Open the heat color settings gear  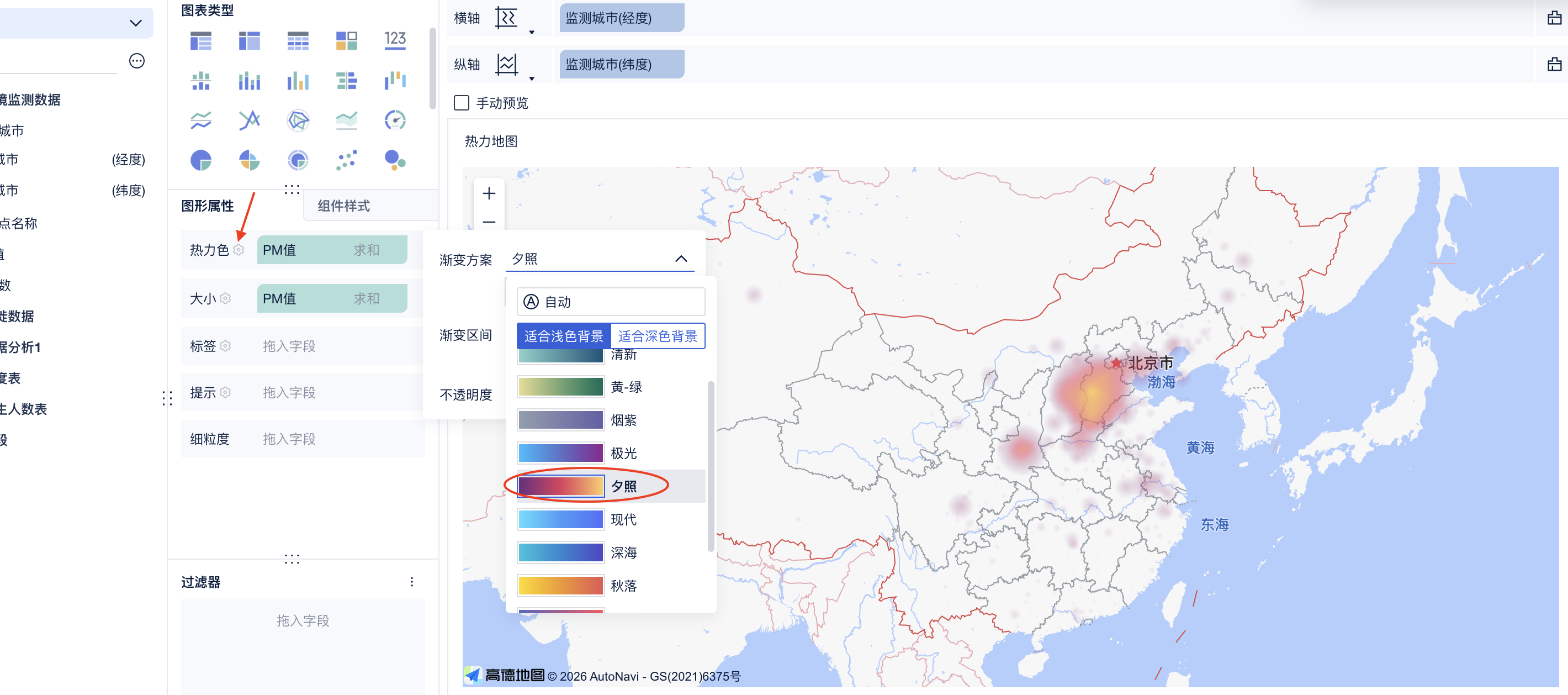tap(239, 250)
